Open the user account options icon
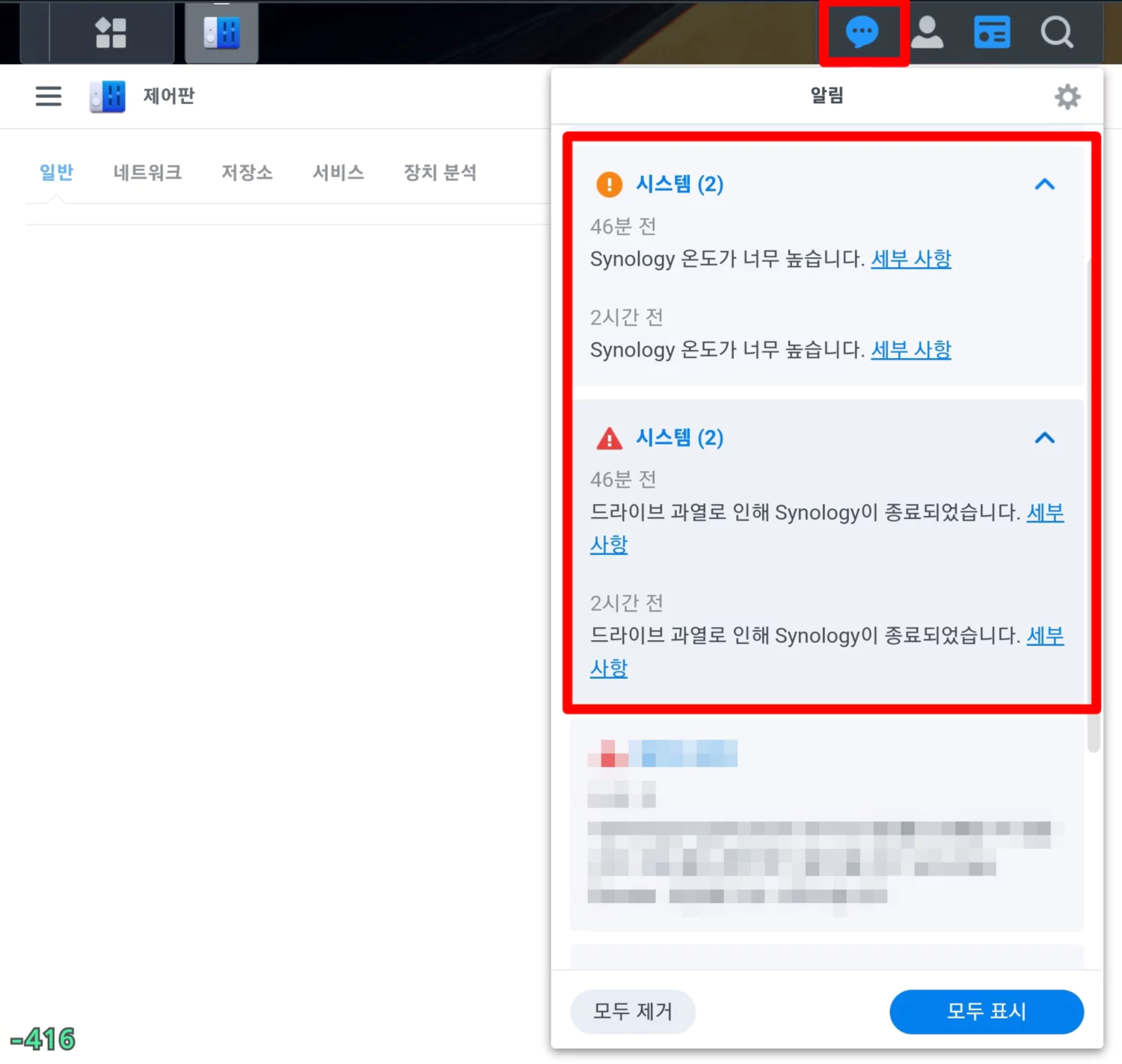 (927, 32)
